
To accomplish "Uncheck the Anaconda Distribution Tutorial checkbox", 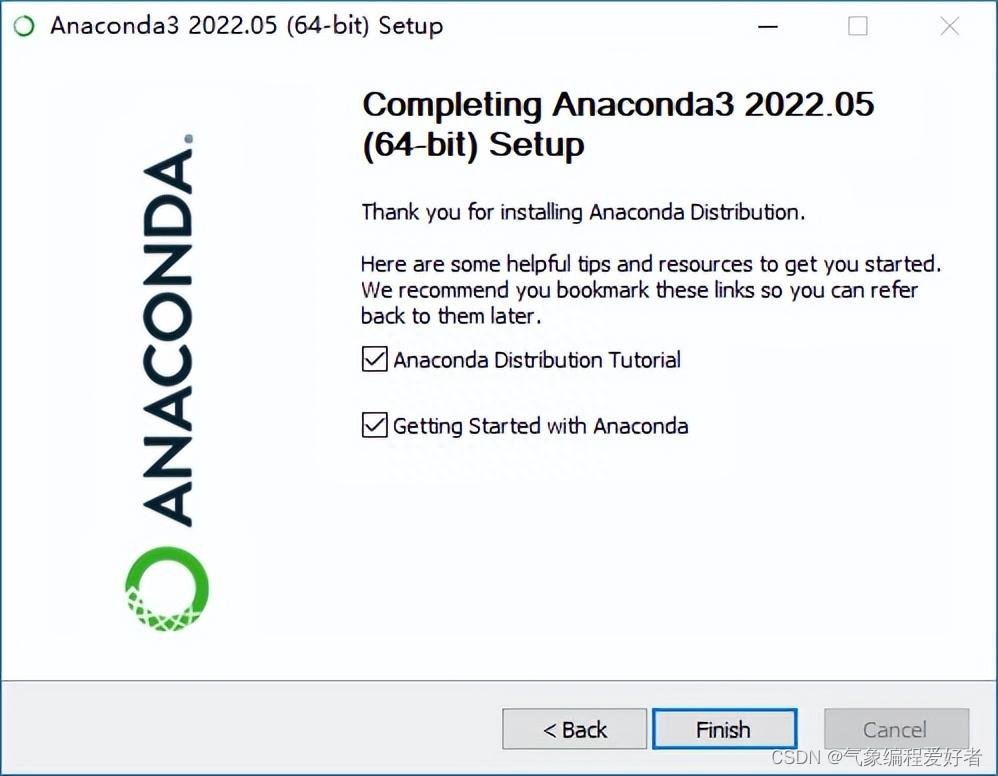I will [x=374, y=359].
